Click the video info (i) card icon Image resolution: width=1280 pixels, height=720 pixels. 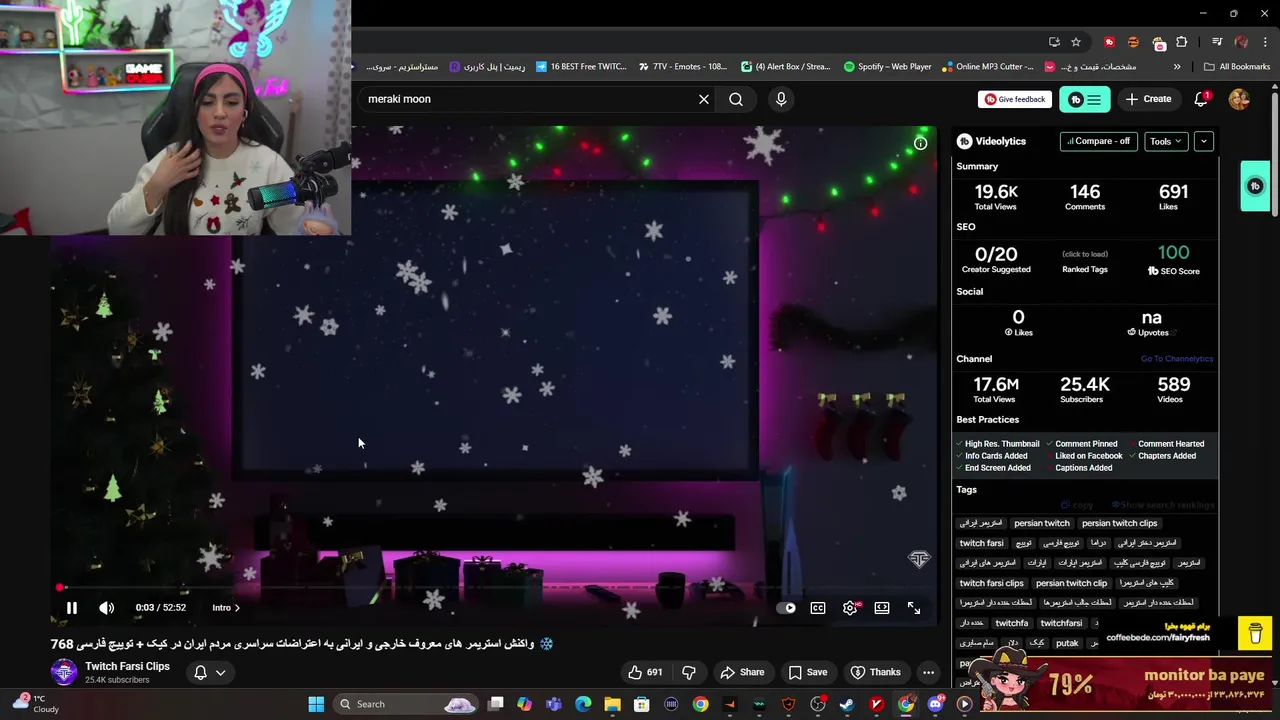(x=920, y=143)
